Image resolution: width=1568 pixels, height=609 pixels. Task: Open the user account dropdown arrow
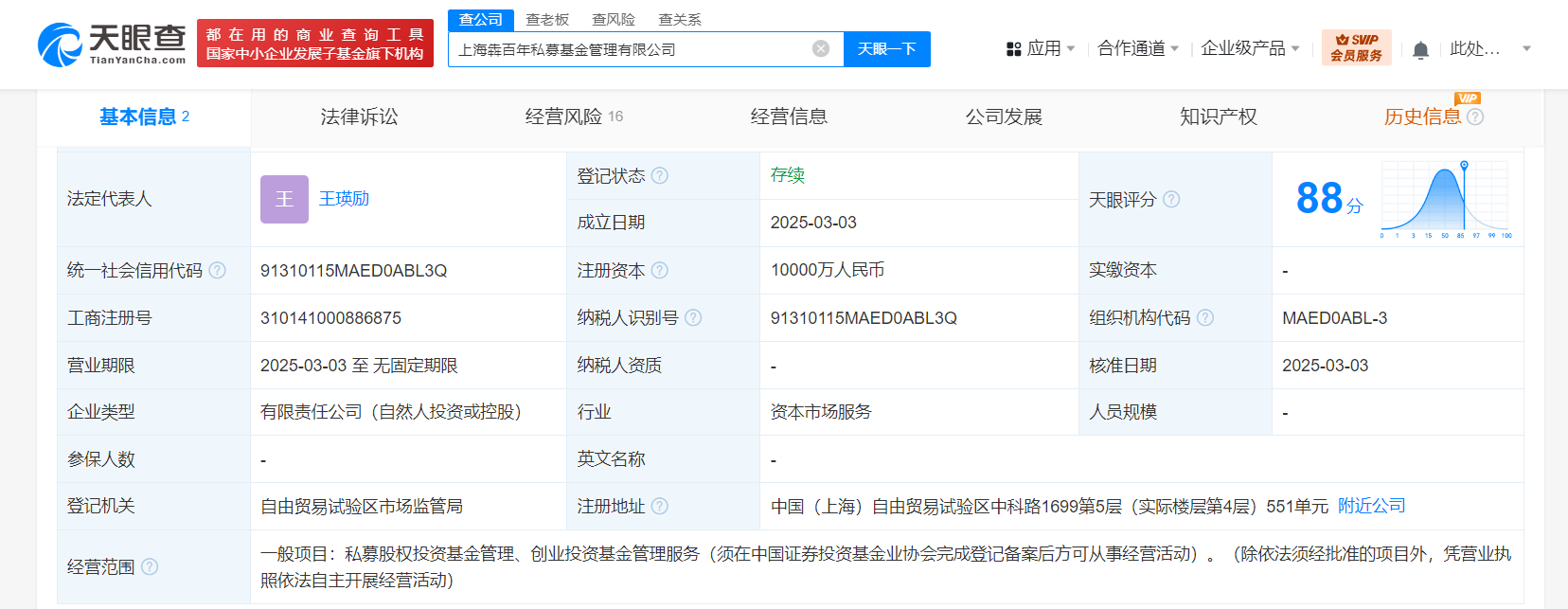pos(1526,48)
